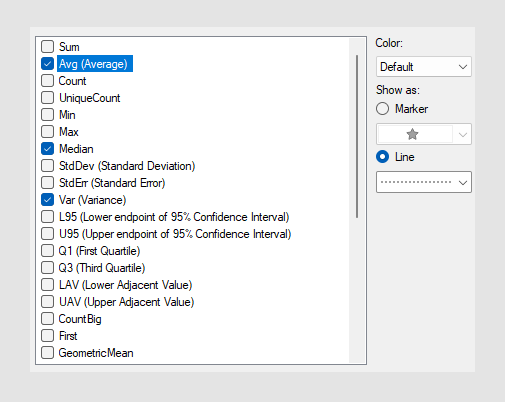The image size is (505, 402).
Task: Check Q1 (First Quartile) box
Action: 47,251
